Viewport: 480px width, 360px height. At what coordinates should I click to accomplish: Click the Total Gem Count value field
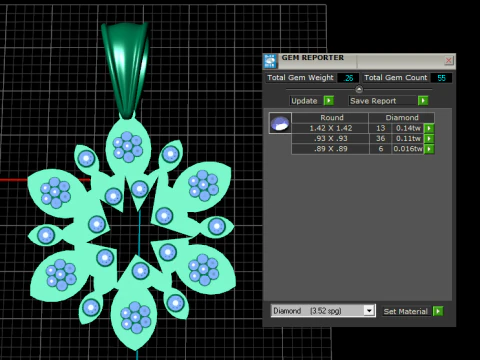(x=441, y=78)
